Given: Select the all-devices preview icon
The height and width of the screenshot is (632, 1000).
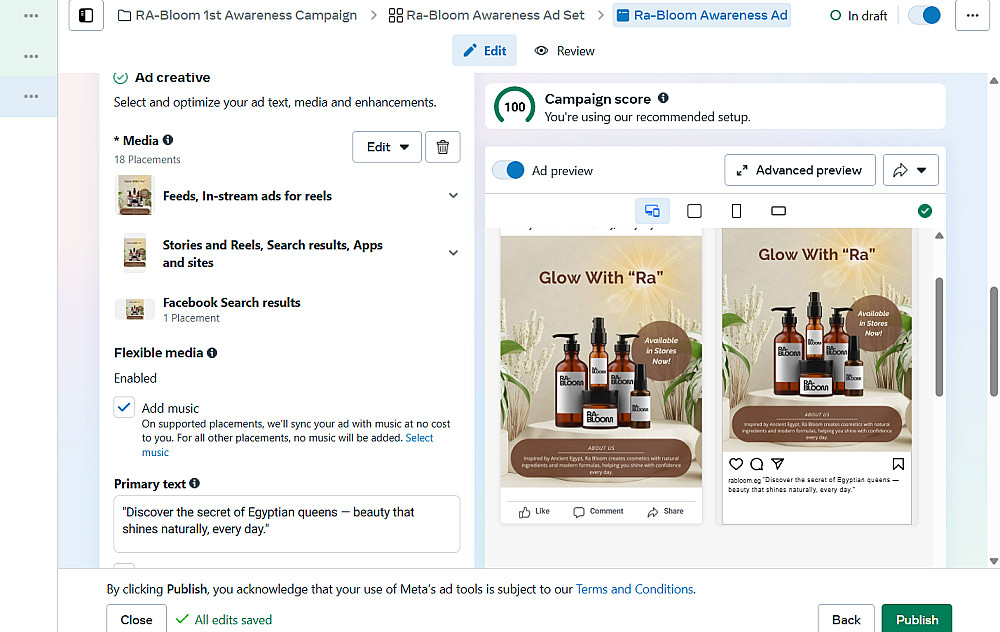Looking at the screenshot, I should pyautogui.click(x=652, y=211).
